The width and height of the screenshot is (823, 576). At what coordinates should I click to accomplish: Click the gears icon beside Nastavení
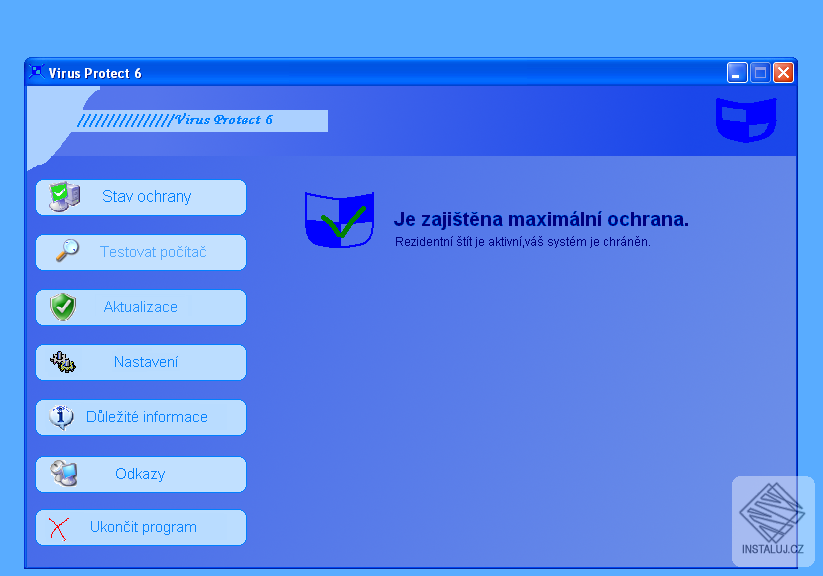coord(63,362)
